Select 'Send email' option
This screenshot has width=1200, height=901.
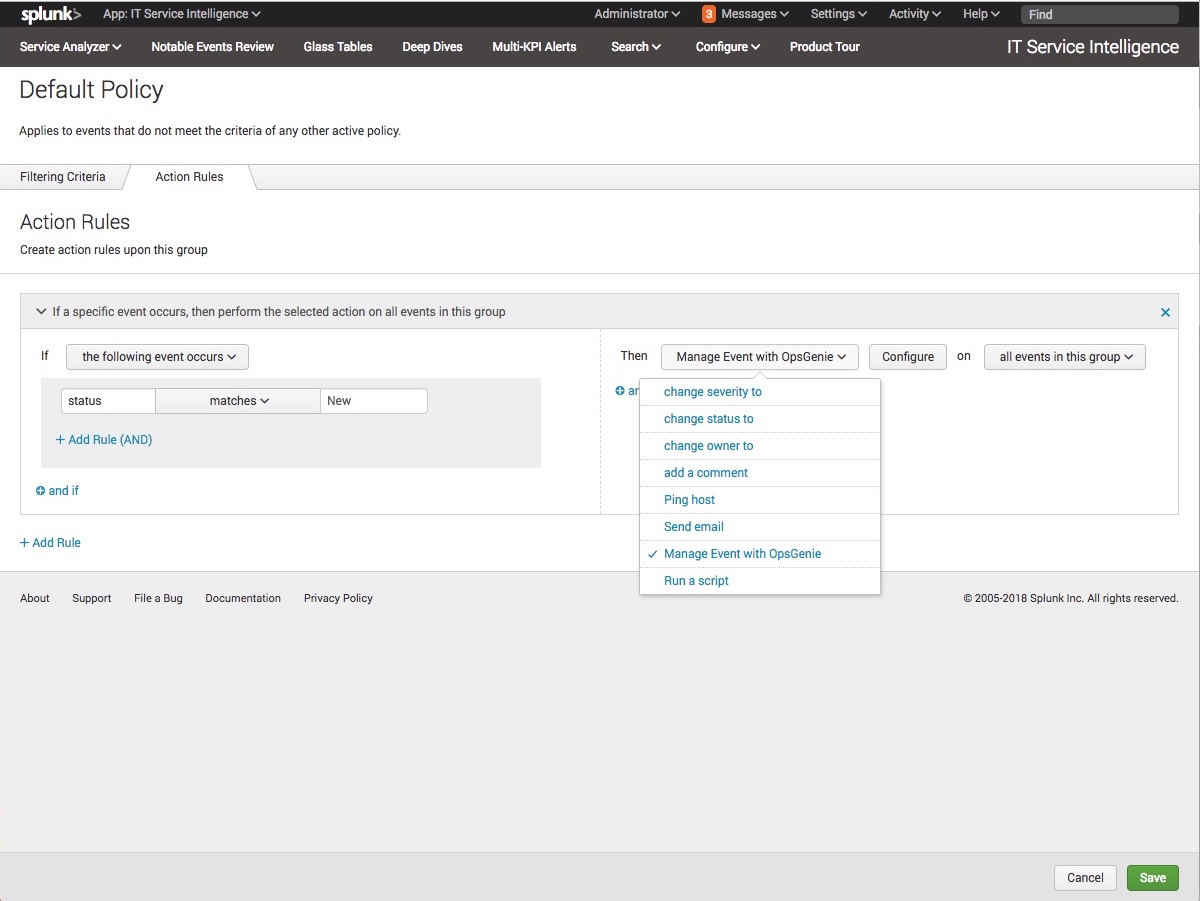click(760, 527)
